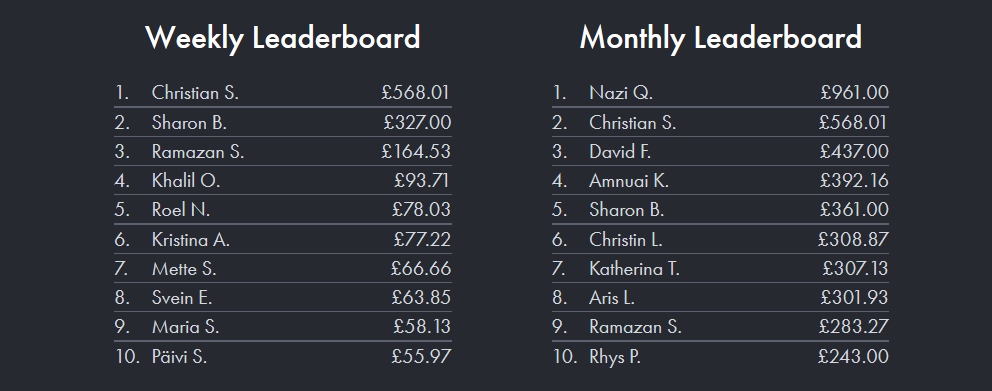Select Kristina A. row
Image resolution: width=992 pixels, height=391 pixels.
click(x=283, y=239)
